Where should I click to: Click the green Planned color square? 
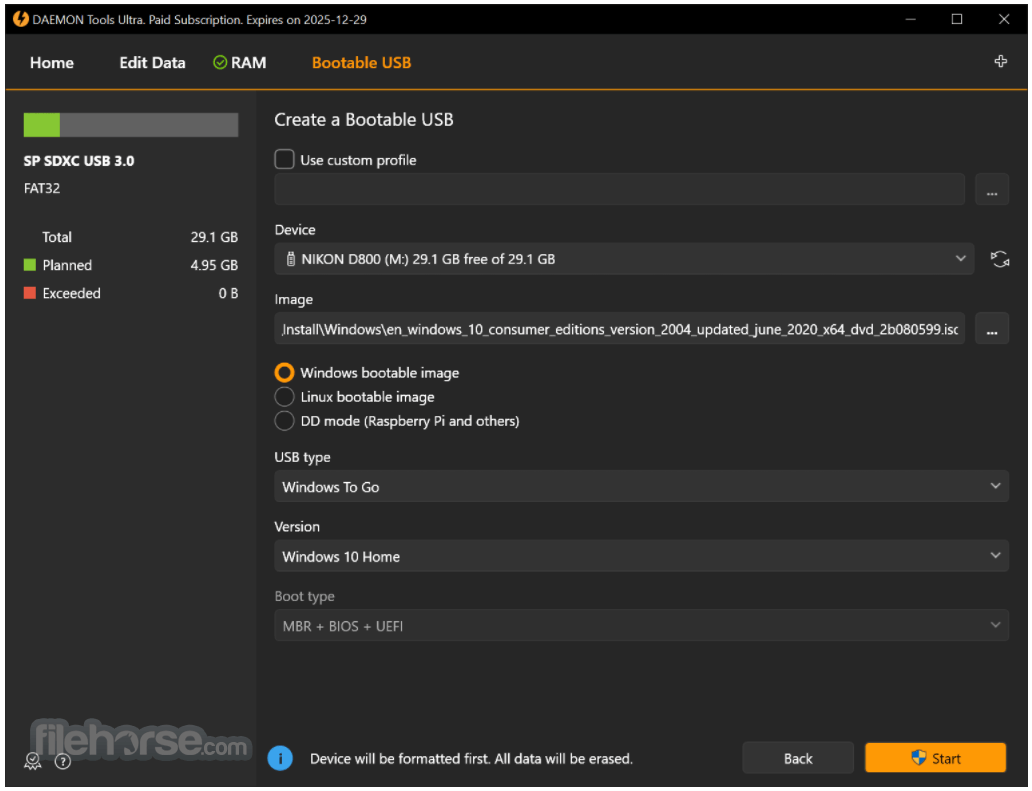pyautogui.click(x=30, y=265)
